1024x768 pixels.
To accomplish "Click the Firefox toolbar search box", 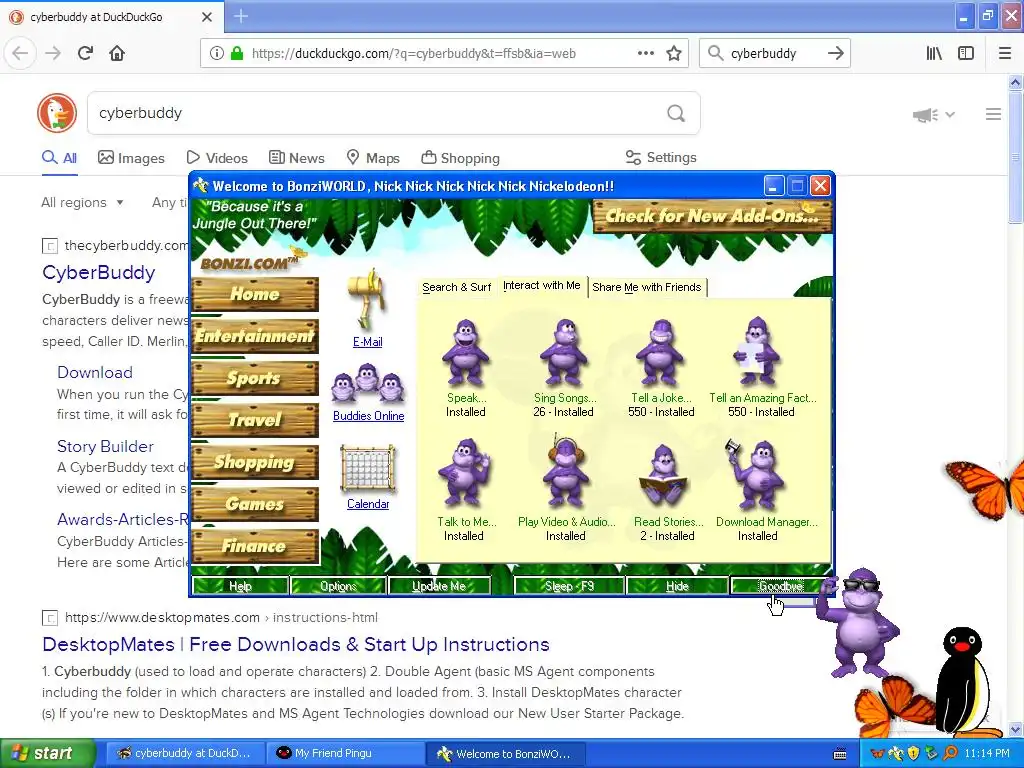I will [x=775, y=53].
